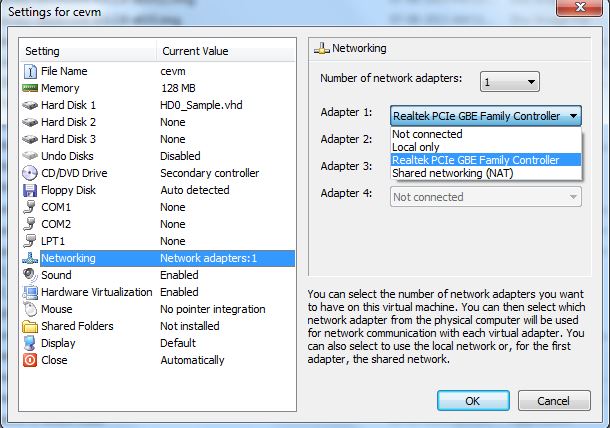Click 'Network adapters:1' value text
Viewport: 610px width, 428px height.
click(x=209, y=258)
